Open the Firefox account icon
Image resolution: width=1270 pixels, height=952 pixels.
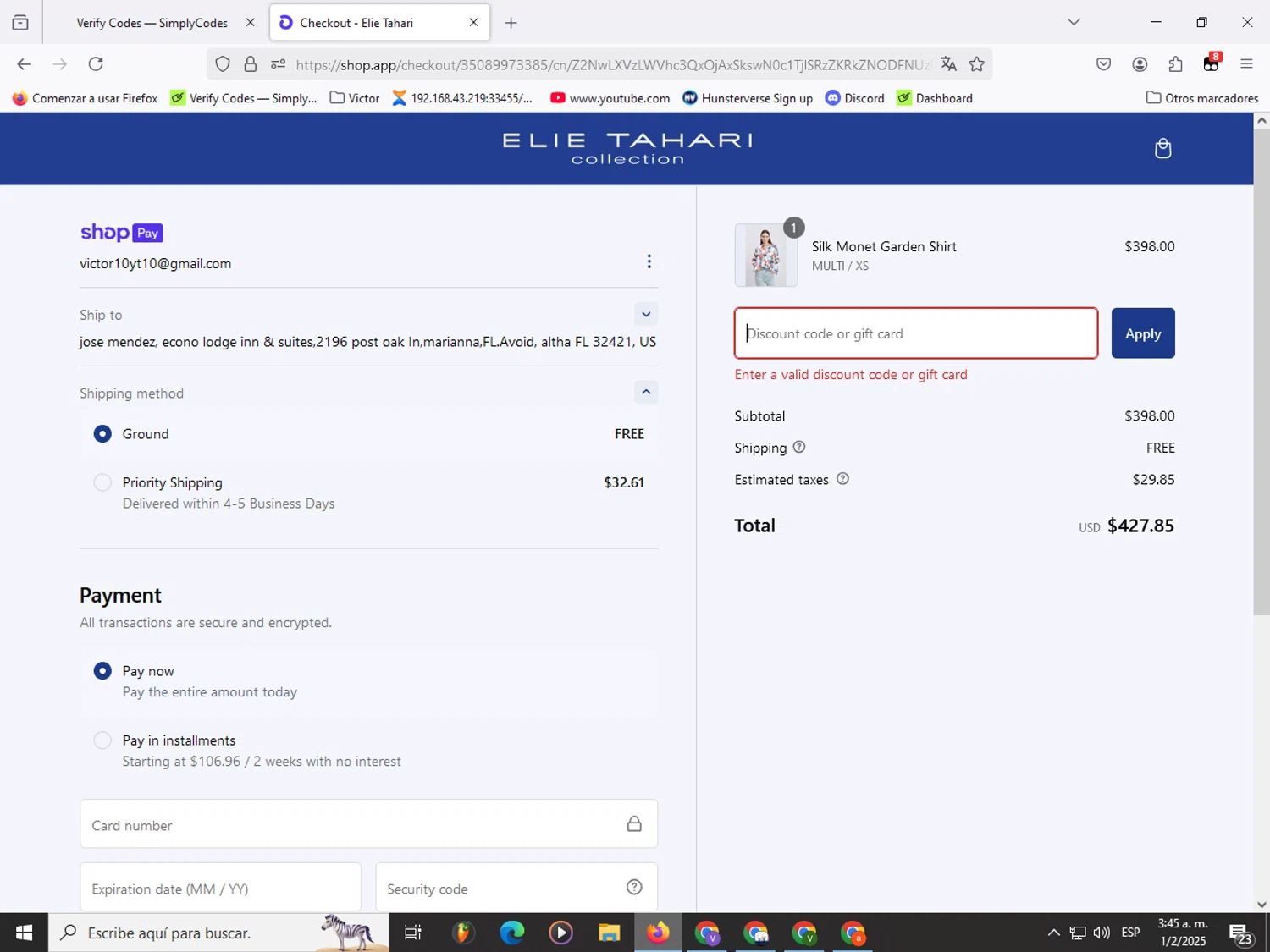click(1140, 64)
